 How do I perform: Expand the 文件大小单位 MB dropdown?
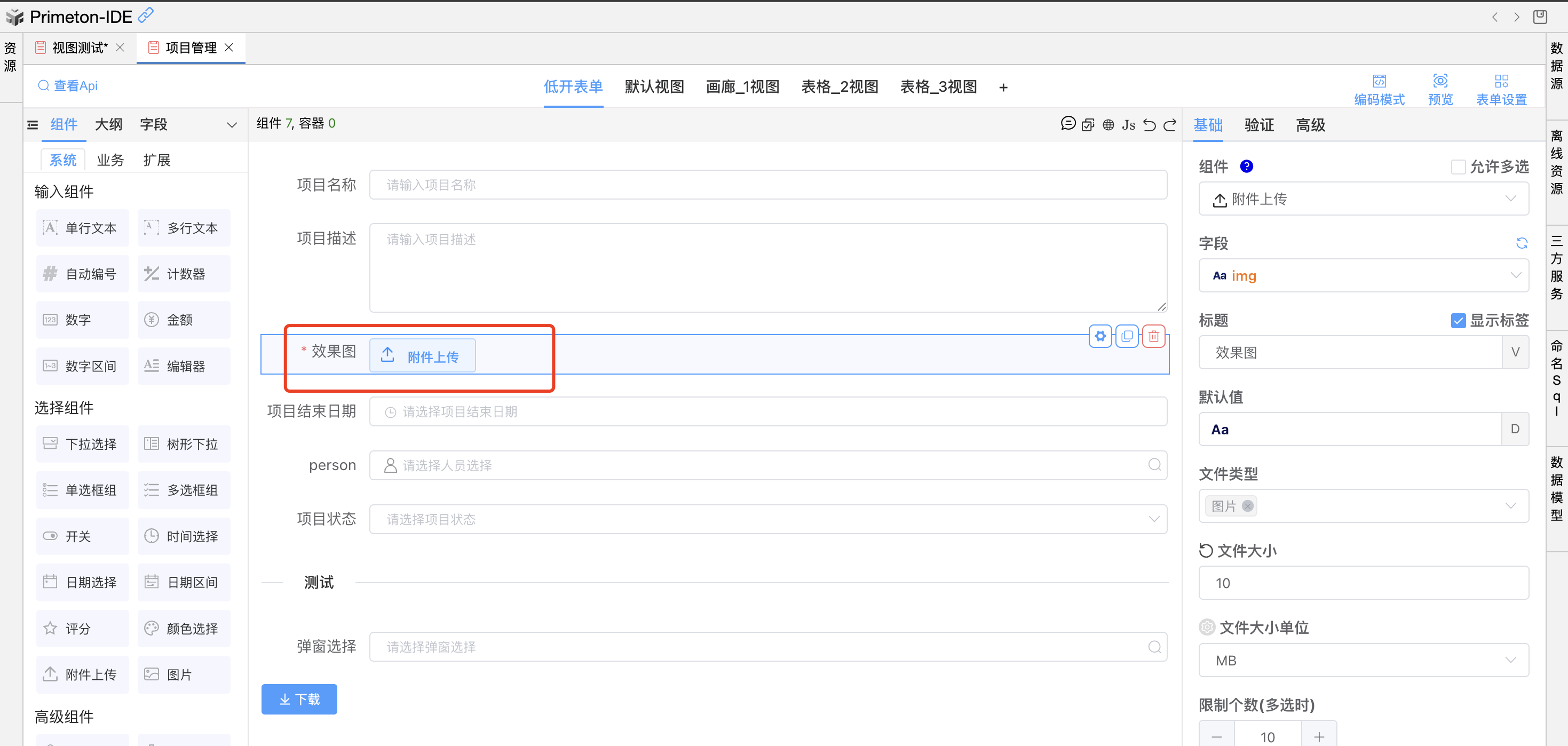click(x=1364, y=660)
